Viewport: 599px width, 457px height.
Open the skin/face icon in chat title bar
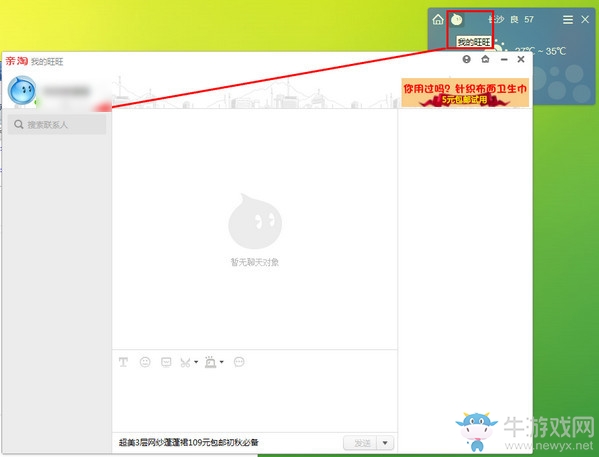pos(466,59)
